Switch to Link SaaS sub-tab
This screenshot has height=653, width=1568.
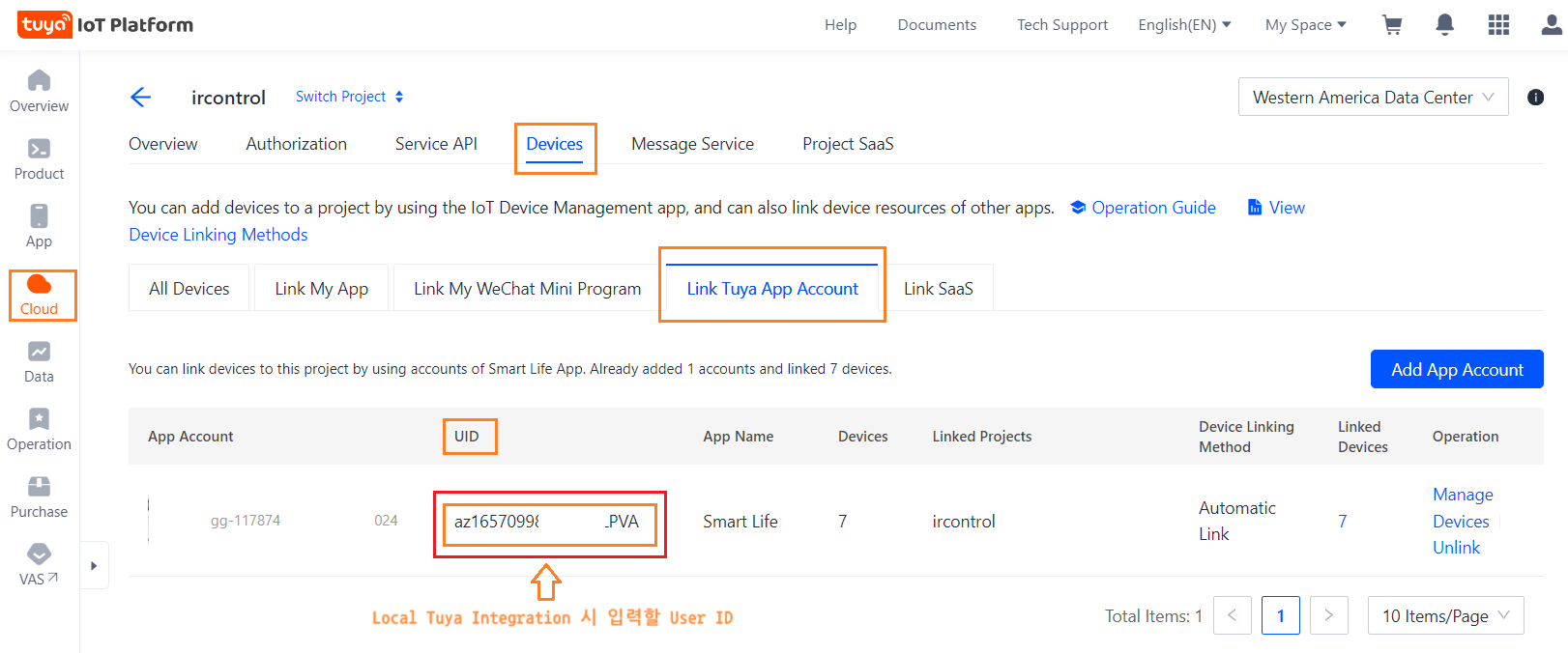(x=938, y=288)
